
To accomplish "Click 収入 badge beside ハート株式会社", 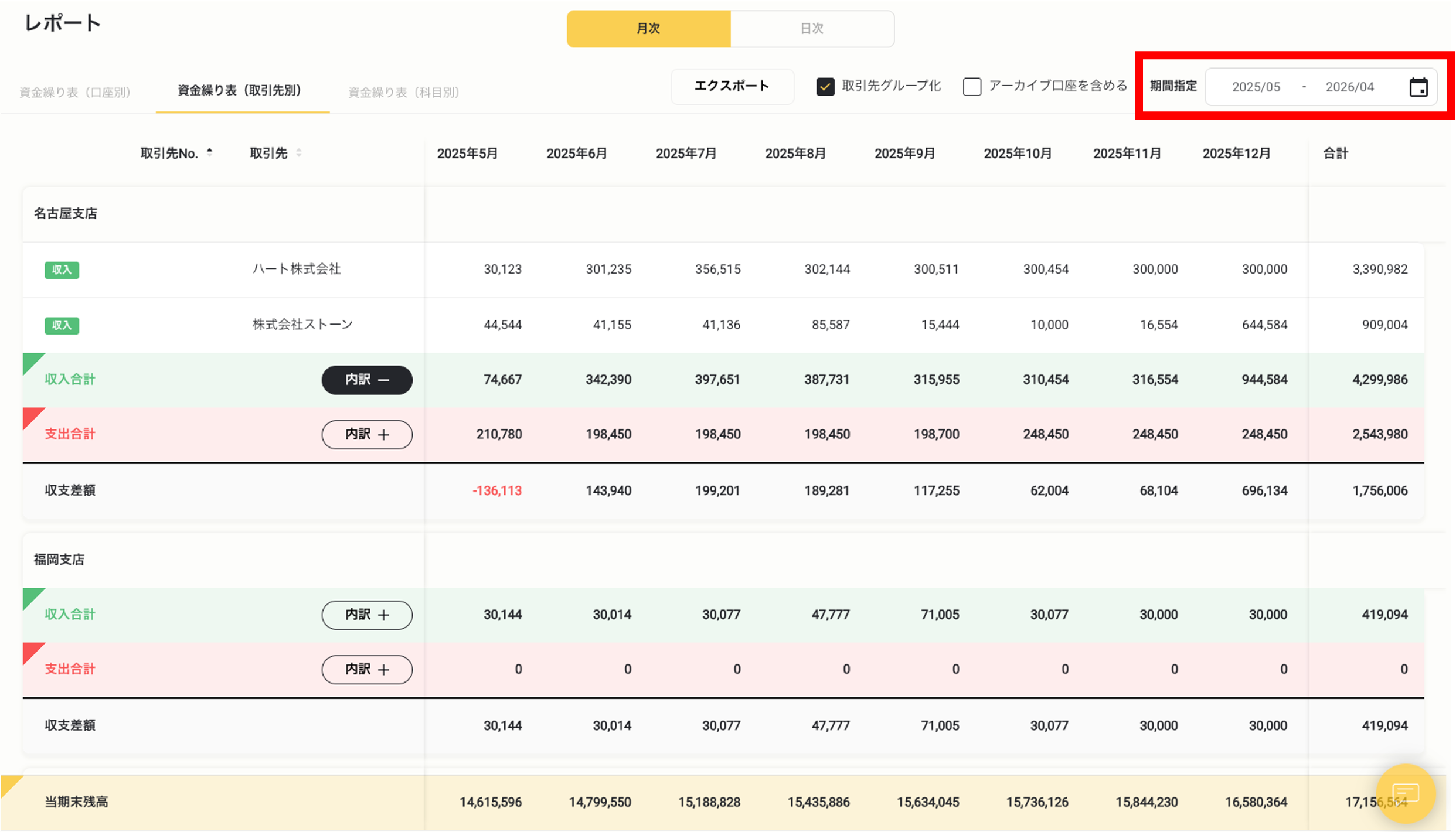I will click(x=62, y=270).
